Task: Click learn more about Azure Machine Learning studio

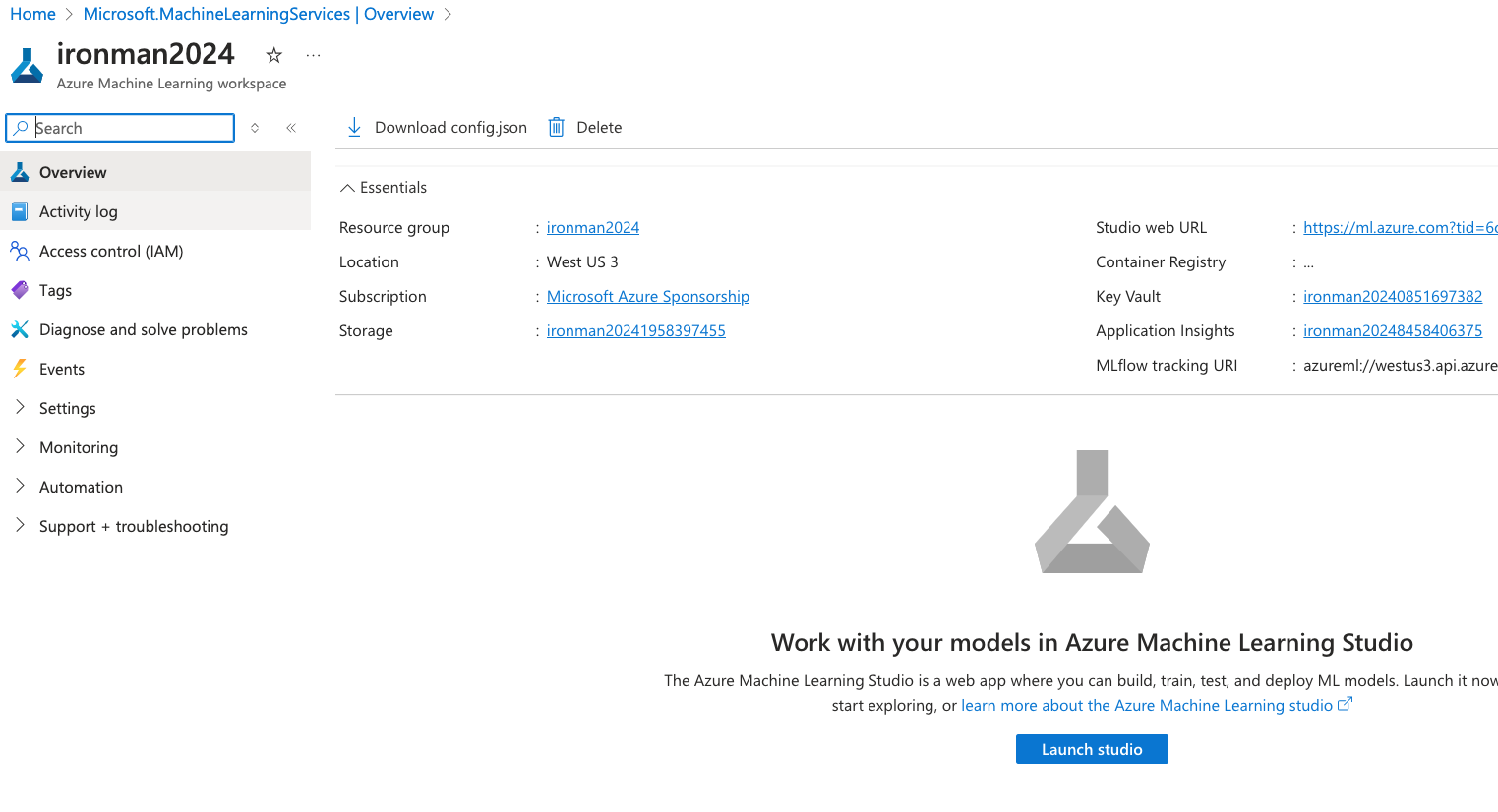Action: coord(1147,705)
